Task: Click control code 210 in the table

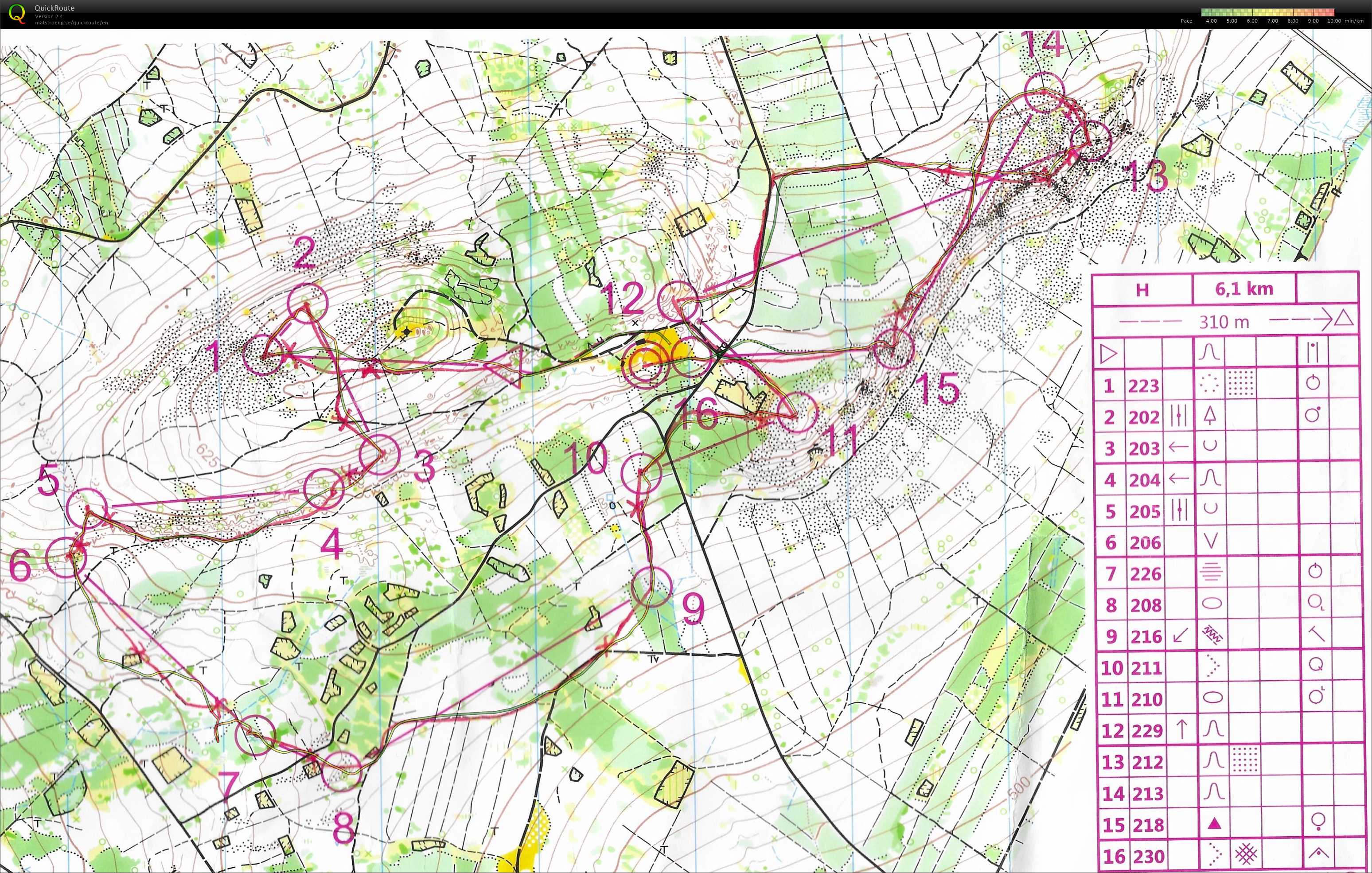Action: click(x=1146, y=699)
